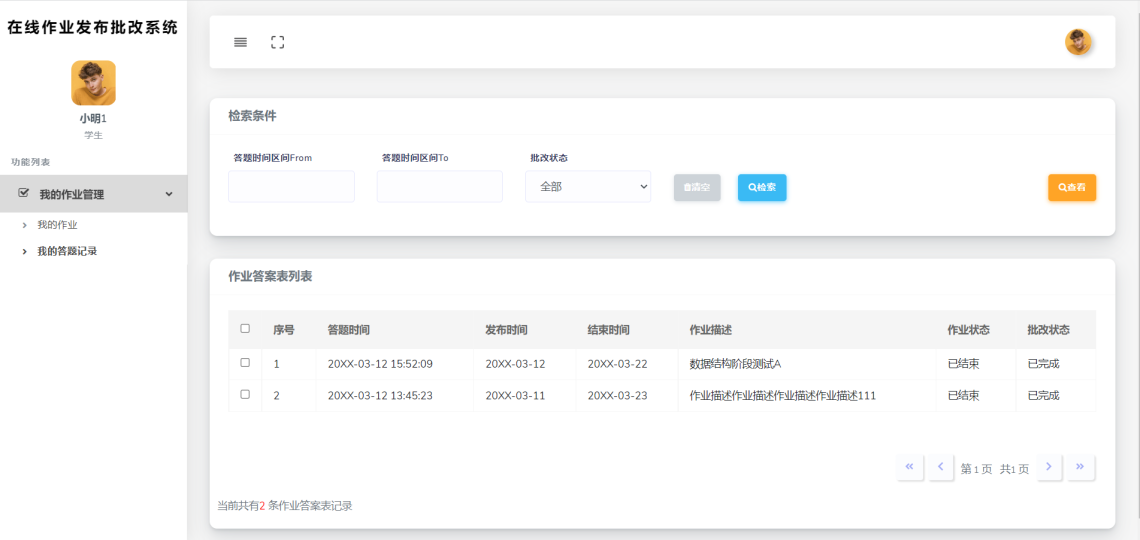This screenshot has width=1140, height=540.
Task: Click the 已完成 grading status in row 2
Action: (1043, 396)
